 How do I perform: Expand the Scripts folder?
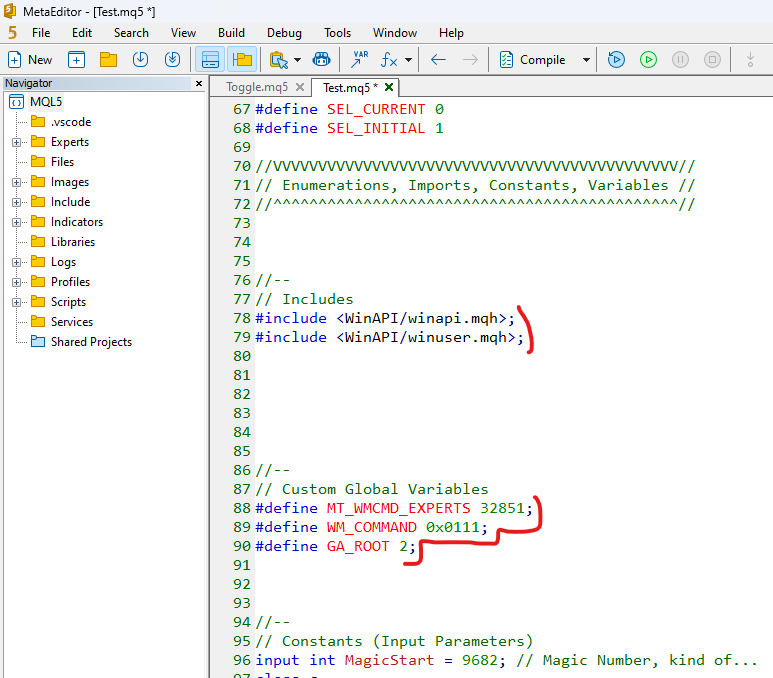click(x=16, y=302)
